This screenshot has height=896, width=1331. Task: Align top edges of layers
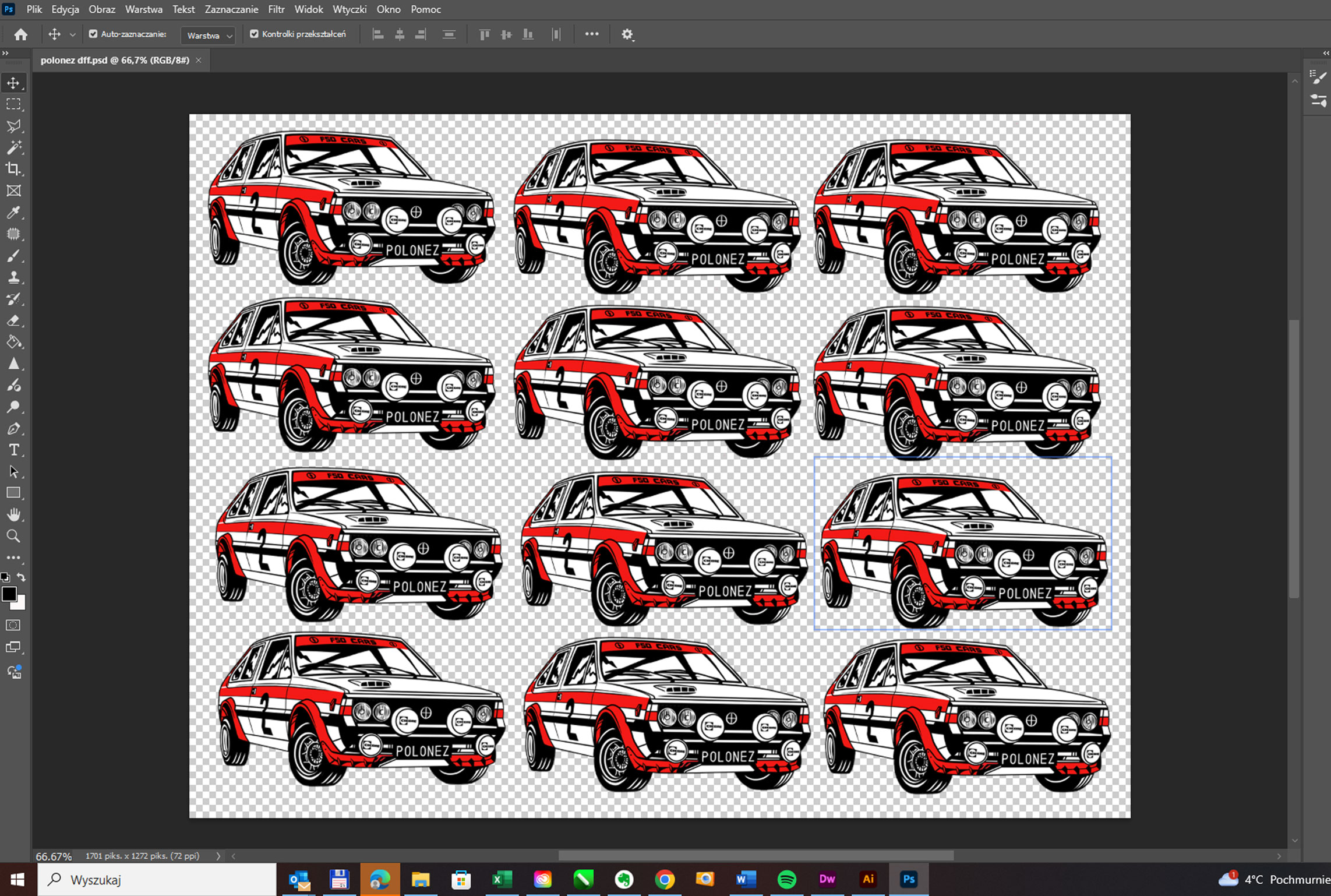(484, 34)
